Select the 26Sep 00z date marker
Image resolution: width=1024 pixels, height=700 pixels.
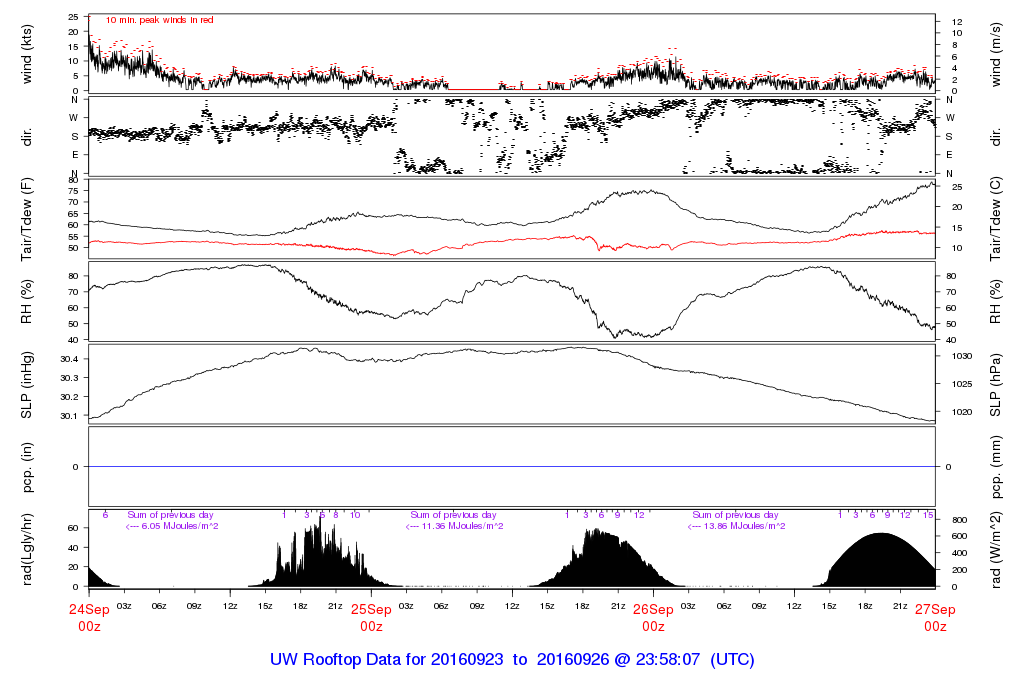pyautogui.click(x=653, y=617)
